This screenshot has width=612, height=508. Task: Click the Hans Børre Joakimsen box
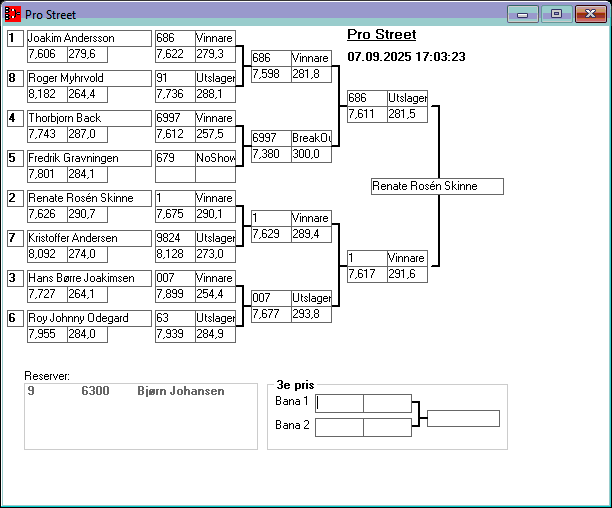[88, 278]
